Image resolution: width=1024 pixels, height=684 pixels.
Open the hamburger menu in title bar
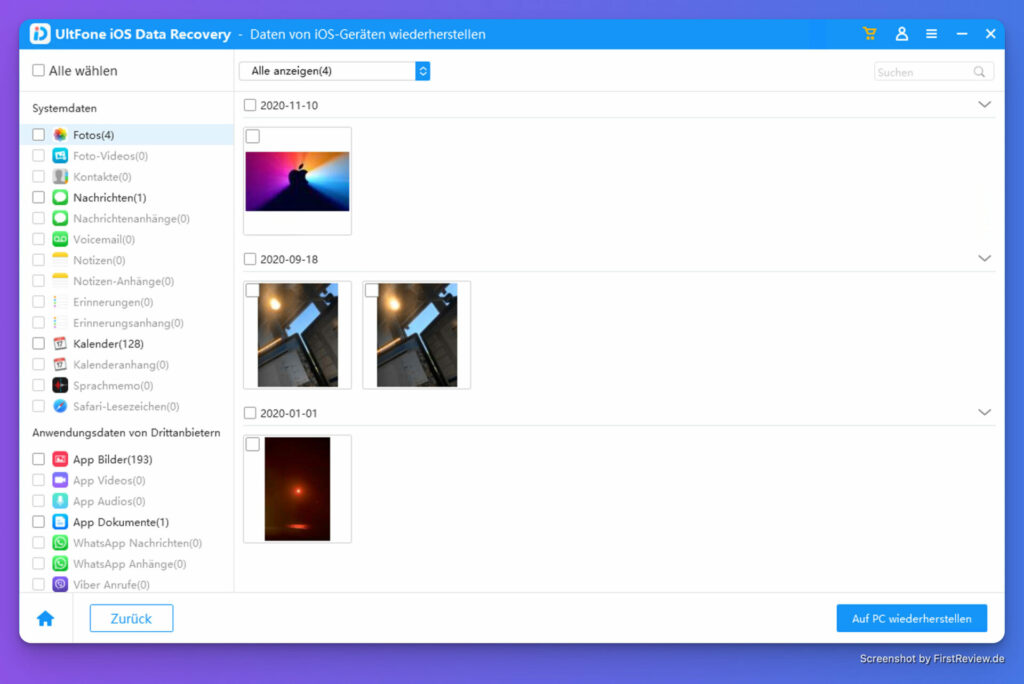tap(931, 33)
